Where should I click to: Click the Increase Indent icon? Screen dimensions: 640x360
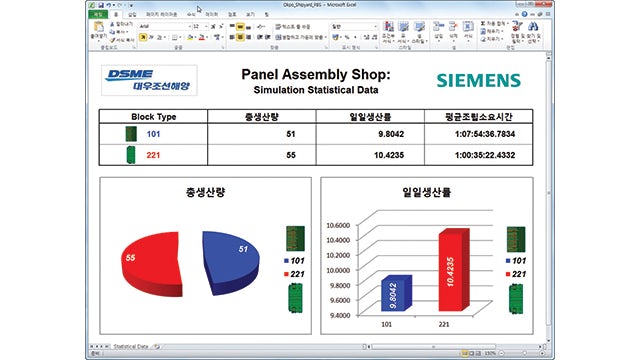click(267, 37)
